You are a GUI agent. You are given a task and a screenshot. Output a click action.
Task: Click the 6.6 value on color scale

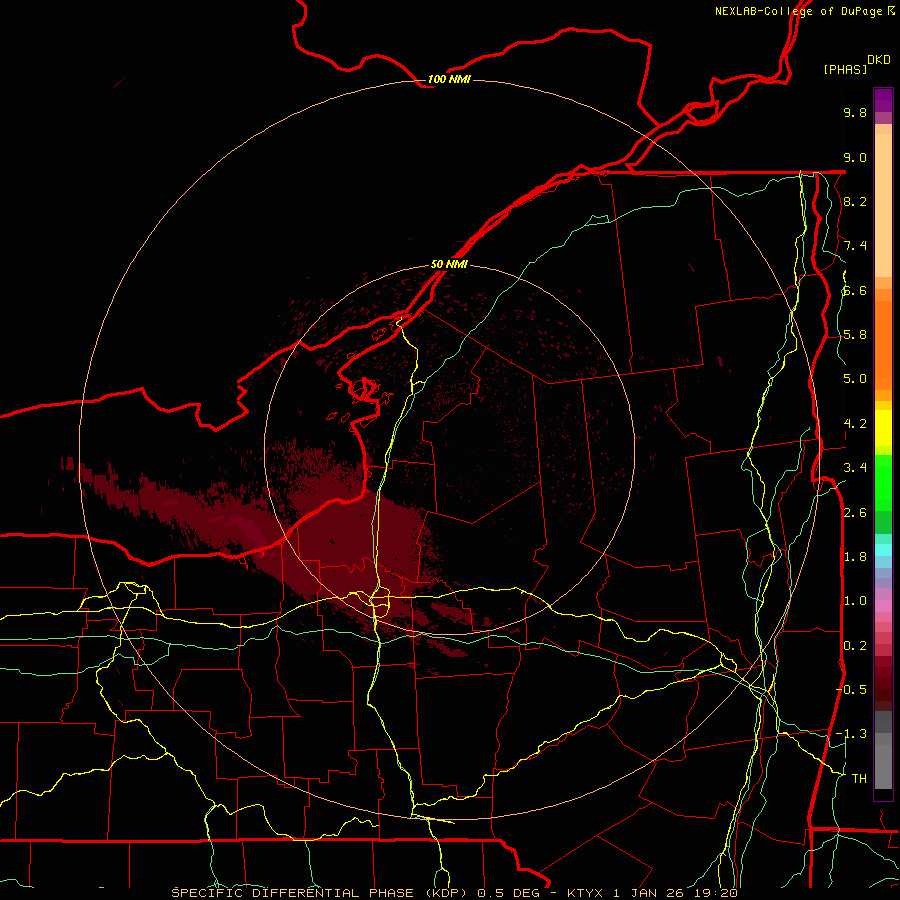point(855,290)
